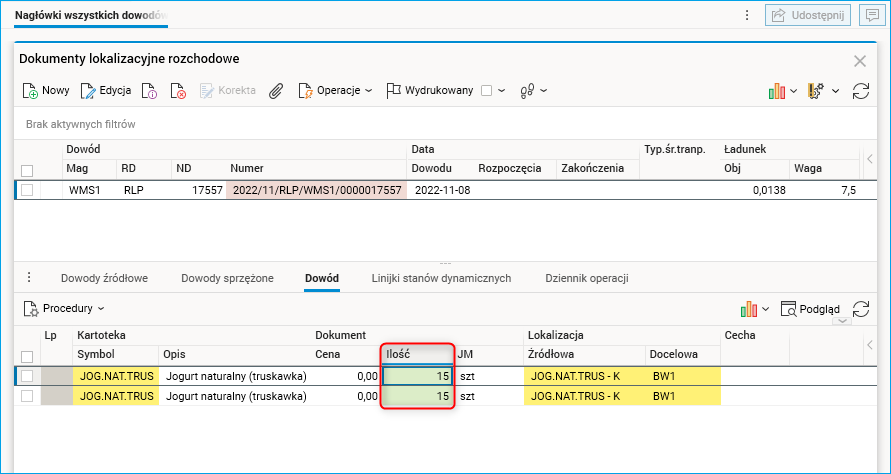Click the Numer column header
The height and width of the screenshot is (474, 891).
(x=247, y=168)
